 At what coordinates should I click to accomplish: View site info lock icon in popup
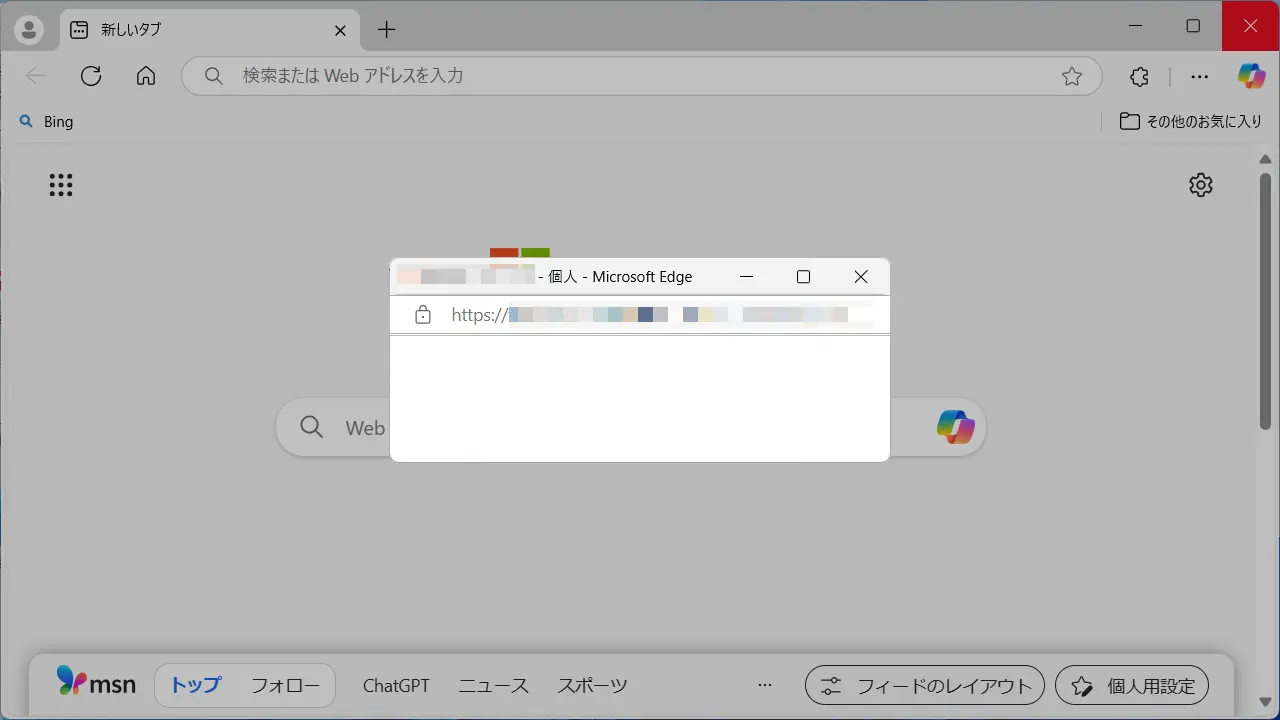coord(423,315)
